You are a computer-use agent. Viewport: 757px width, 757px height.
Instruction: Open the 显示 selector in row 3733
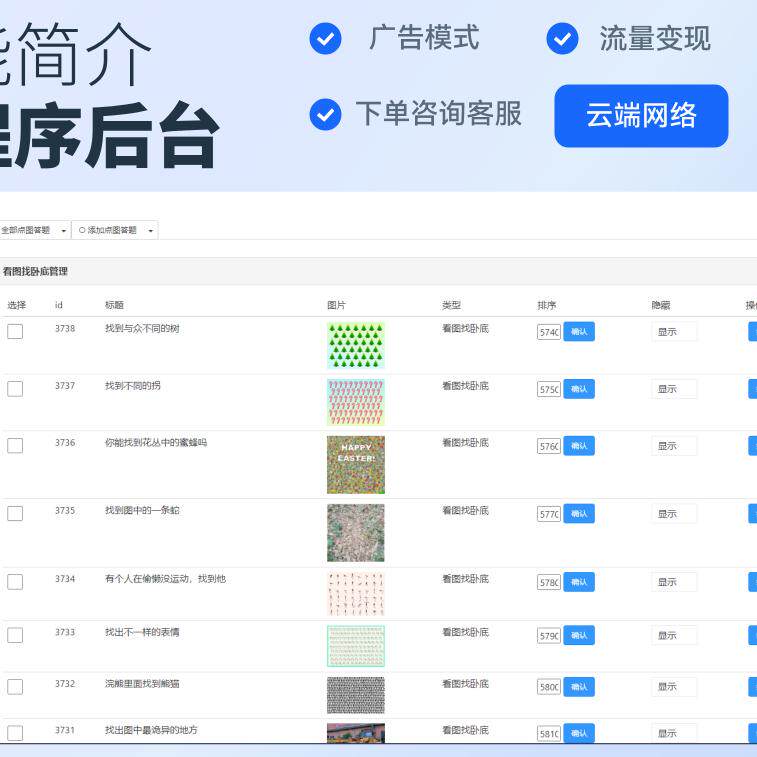[x=674, y=635]
